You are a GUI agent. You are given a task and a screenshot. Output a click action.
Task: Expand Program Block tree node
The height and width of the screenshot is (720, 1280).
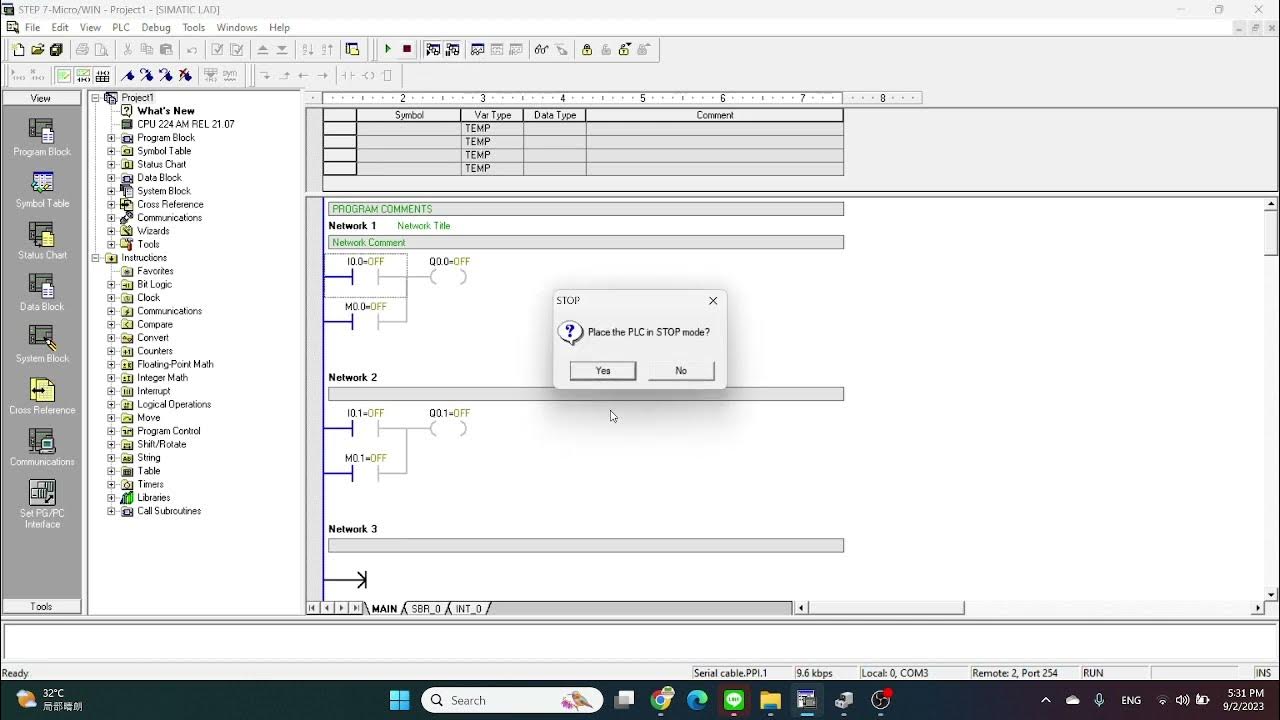click(111, 138)
